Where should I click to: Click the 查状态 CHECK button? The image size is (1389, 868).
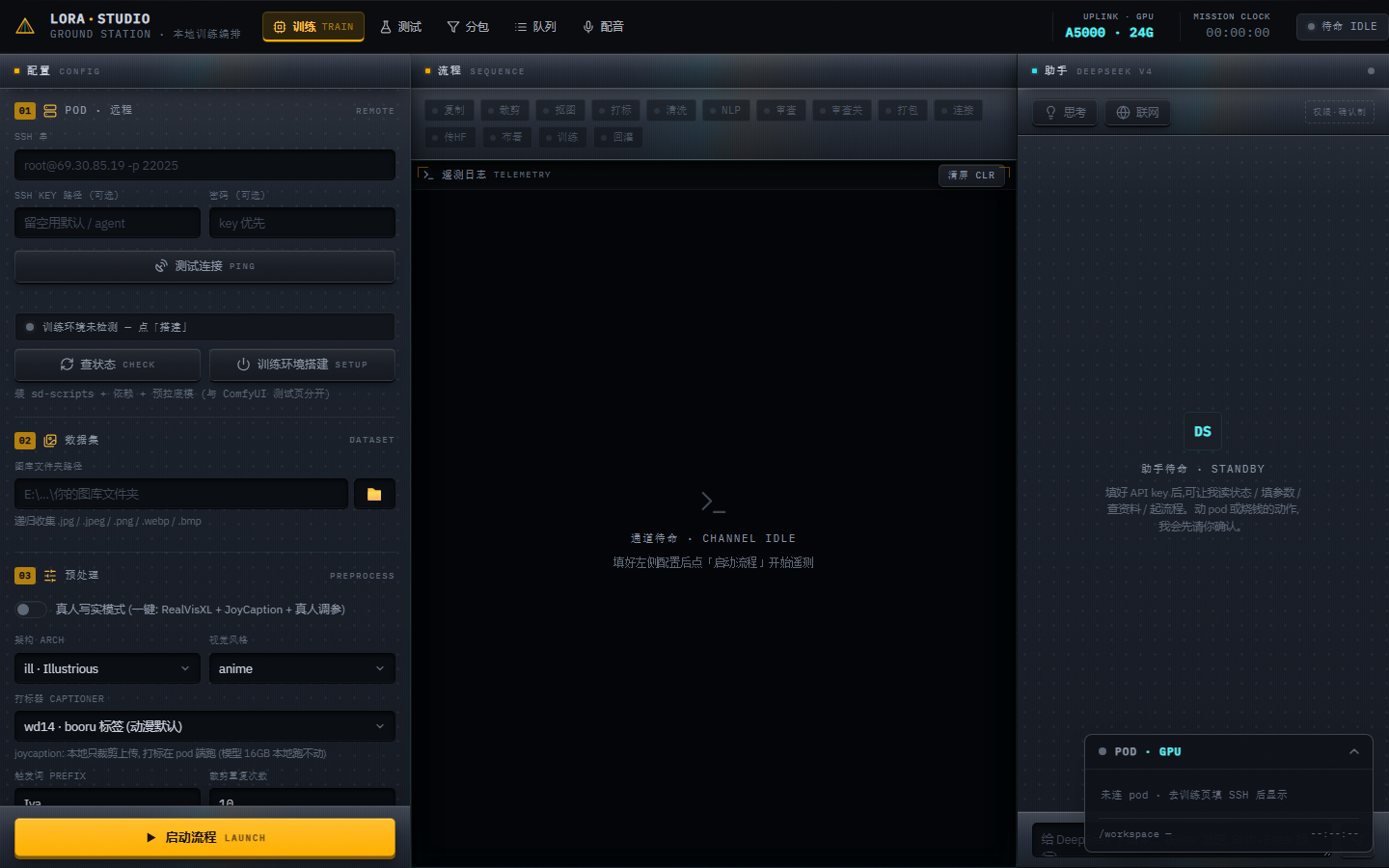pos(107,365)
